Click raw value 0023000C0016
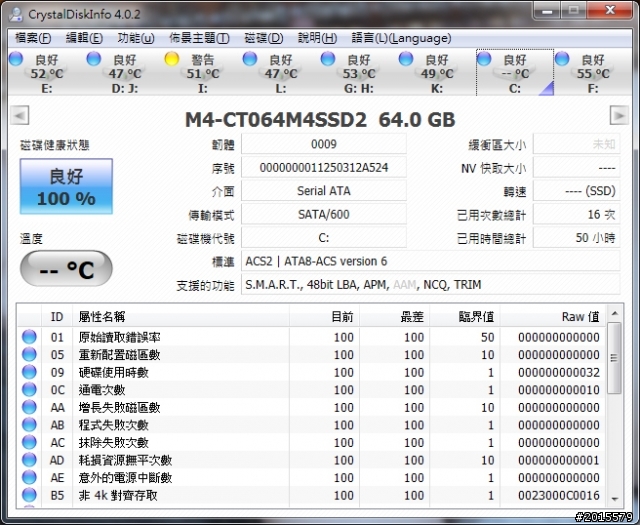The width and height of the screenshot is (640, 525). [559, 495]
